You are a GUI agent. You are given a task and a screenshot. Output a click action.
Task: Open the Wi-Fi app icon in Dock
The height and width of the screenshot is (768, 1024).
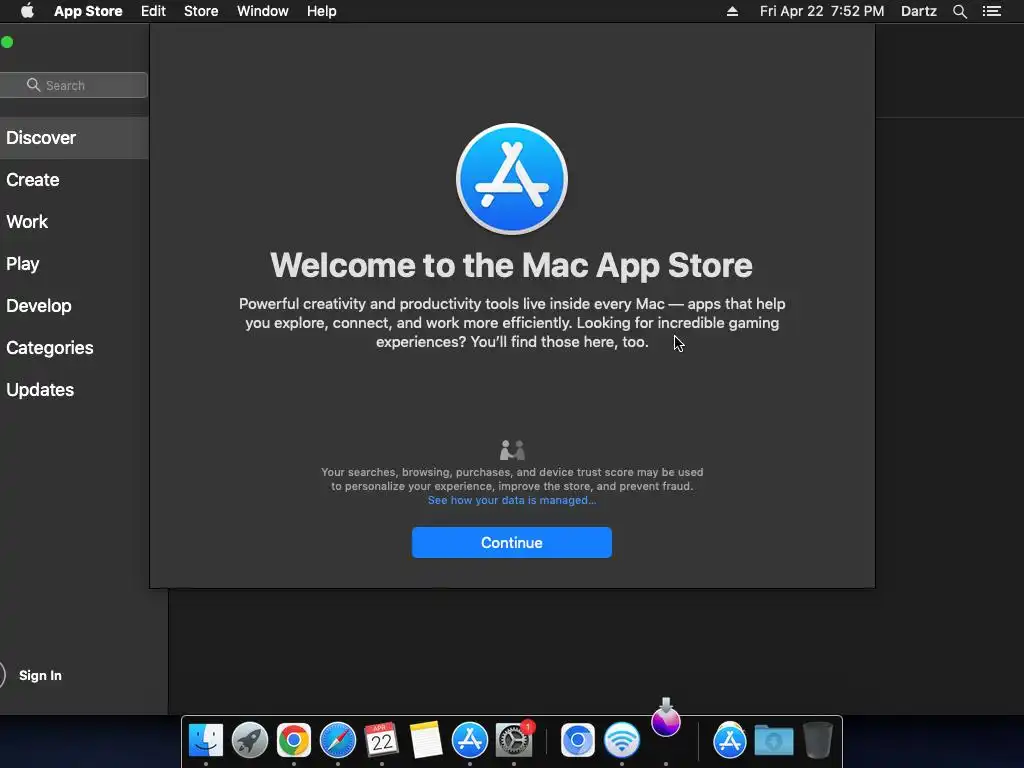622,741
